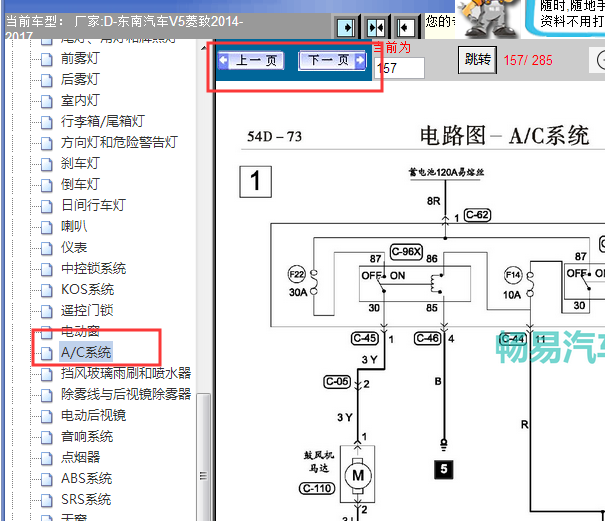The height and width of the screenshot is (521, 605).
Task: Click document icon beside 刹车灯
Action: pyautogui.click(x=47, y=164)
